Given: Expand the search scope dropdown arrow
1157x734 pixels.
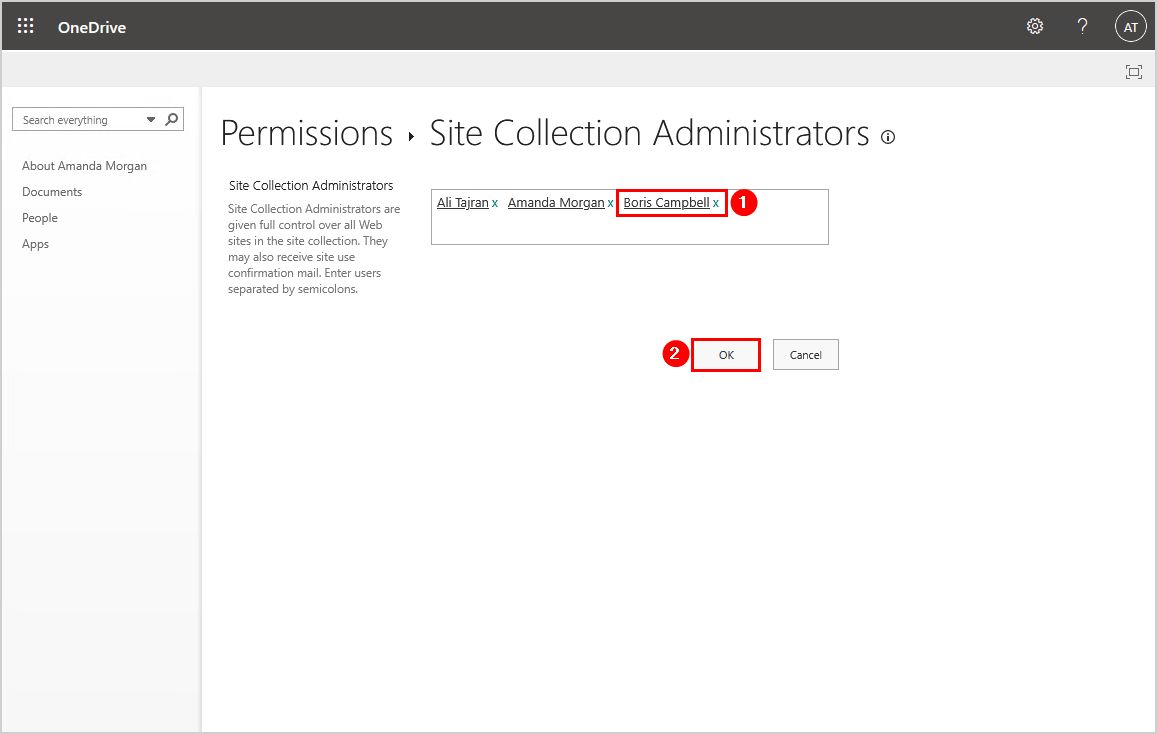Looking at the screenshot, I should point(151,120).
